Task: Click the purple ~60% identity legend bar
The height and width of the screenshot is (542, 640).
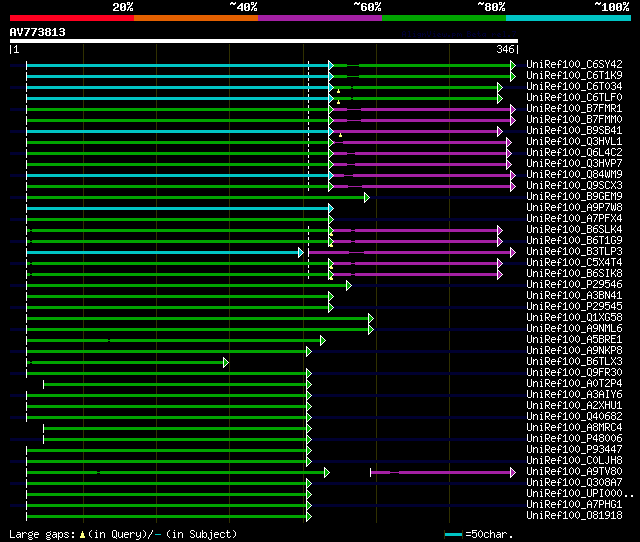Action: tap(320, 18)
